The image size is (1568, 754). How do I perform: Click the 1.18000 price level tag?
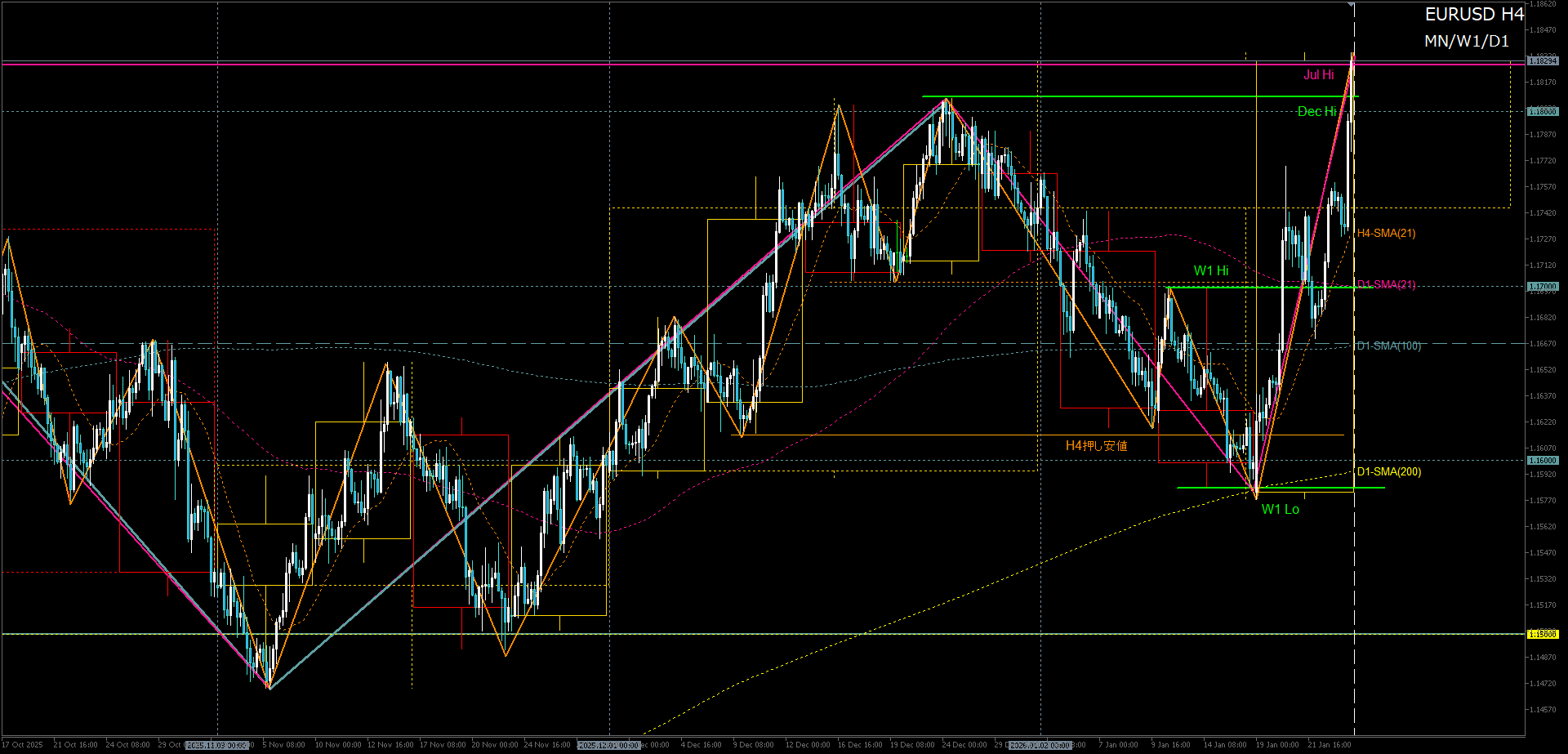click(x=1542, y=112)
